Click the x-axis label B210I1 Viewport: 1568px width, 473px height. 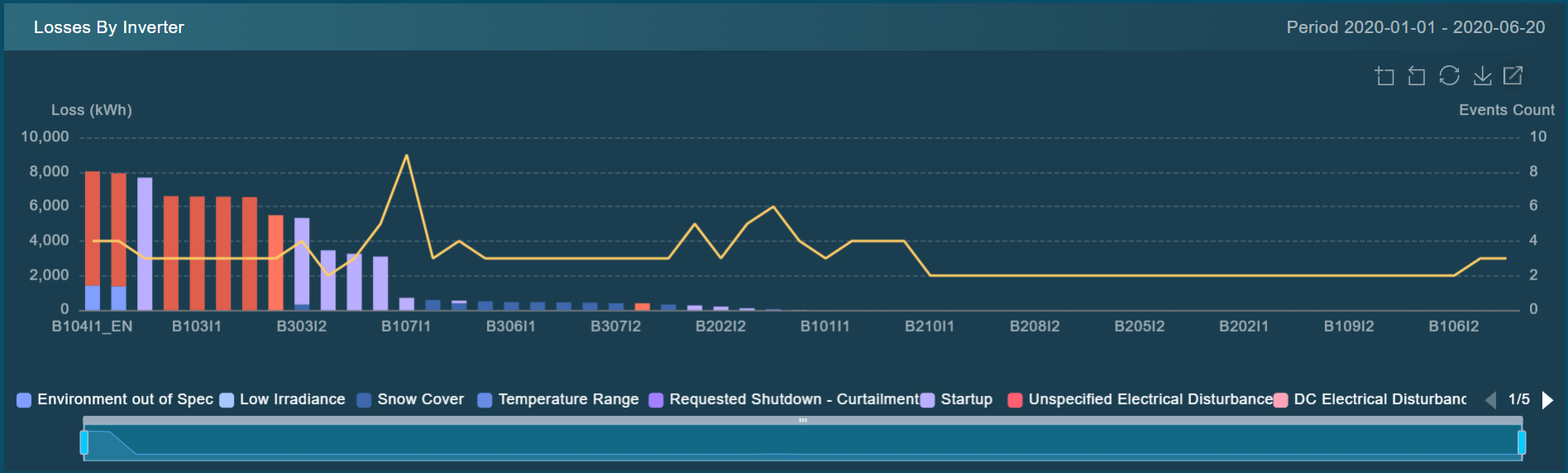(x=930, y=327)
